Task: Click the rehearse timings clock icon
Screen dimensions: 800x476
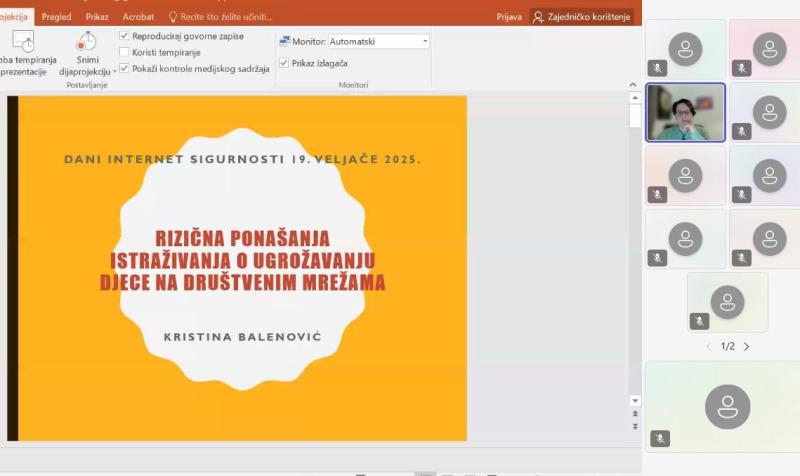Action: (22, 41)
